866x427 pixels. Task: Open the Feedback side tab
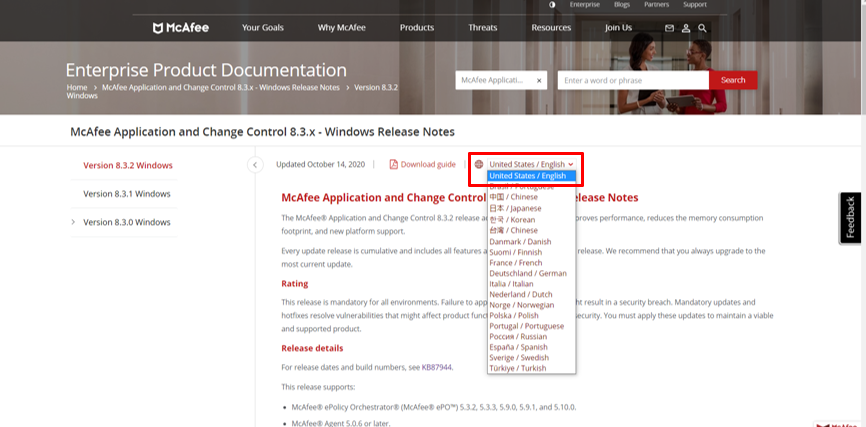pyautogui.click(x=850, y=218)
